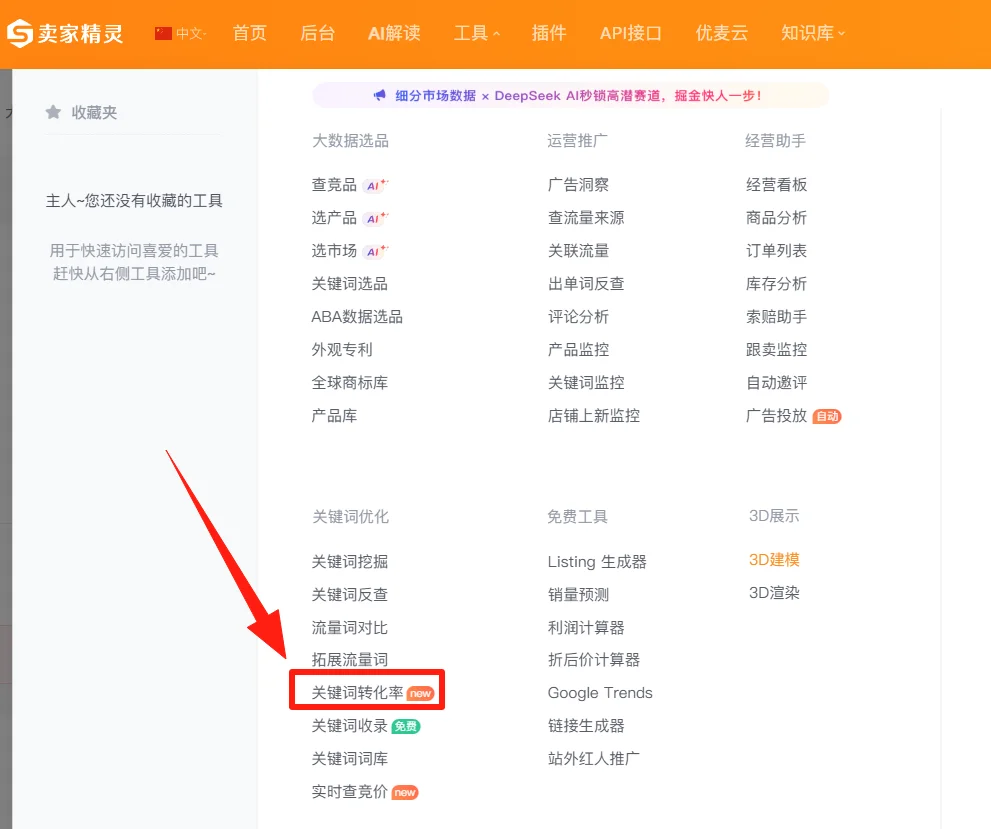Open 流量词对比 tool
Image resolution: width=991 pixels, height=829 pixels.
(x=350, y=627)
